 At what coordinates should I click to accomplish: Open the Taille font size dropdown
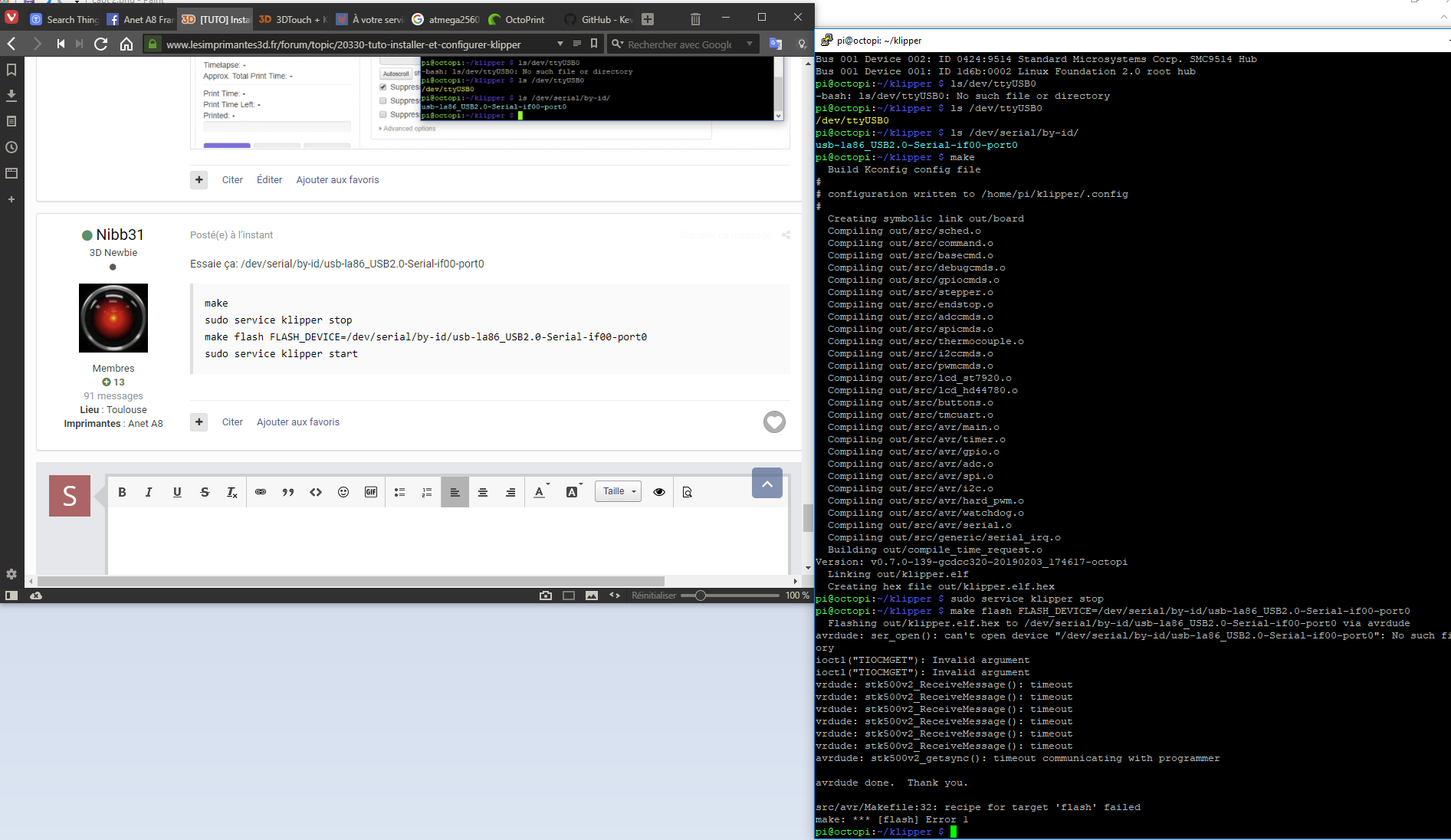pos(618,491)
